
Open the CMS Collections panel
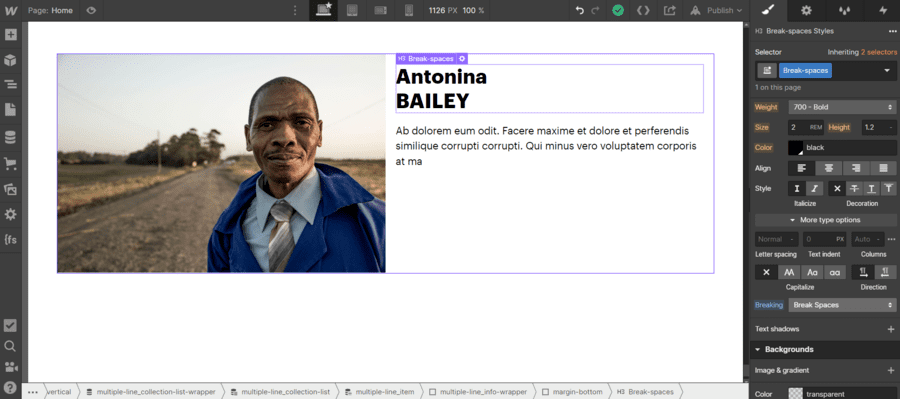click(x=10, y=137)
